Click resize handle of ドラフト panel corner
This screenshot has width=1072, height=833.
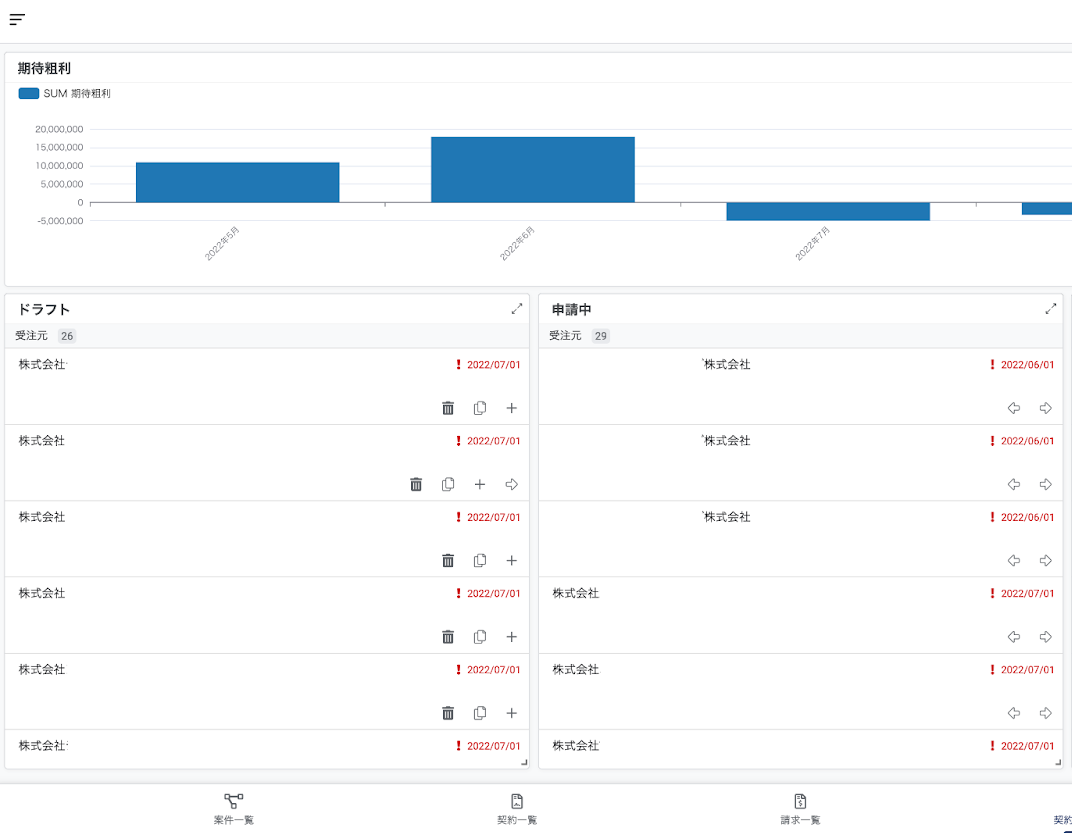pos(523,763)
